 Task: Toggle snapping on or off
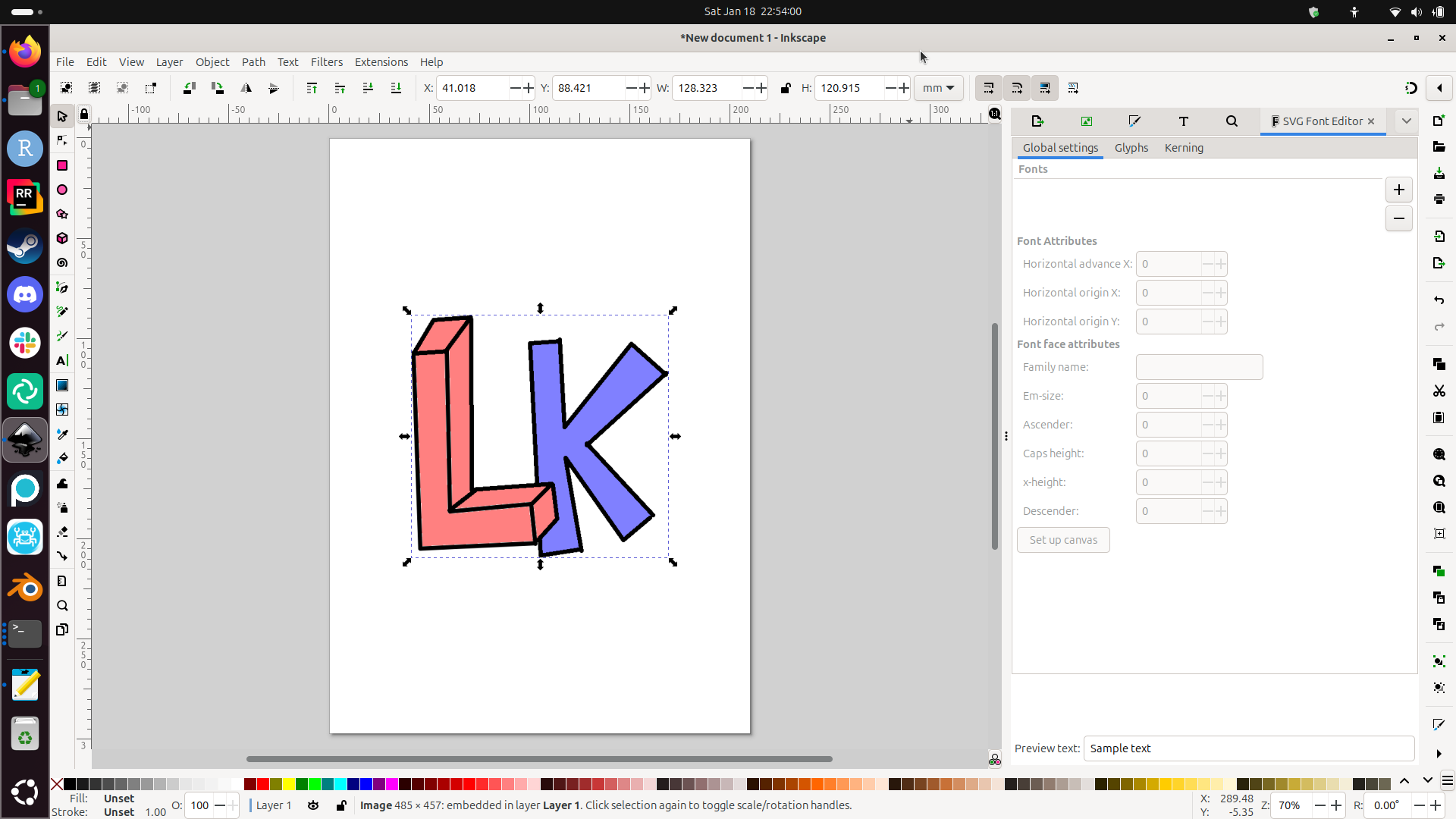1410,88
